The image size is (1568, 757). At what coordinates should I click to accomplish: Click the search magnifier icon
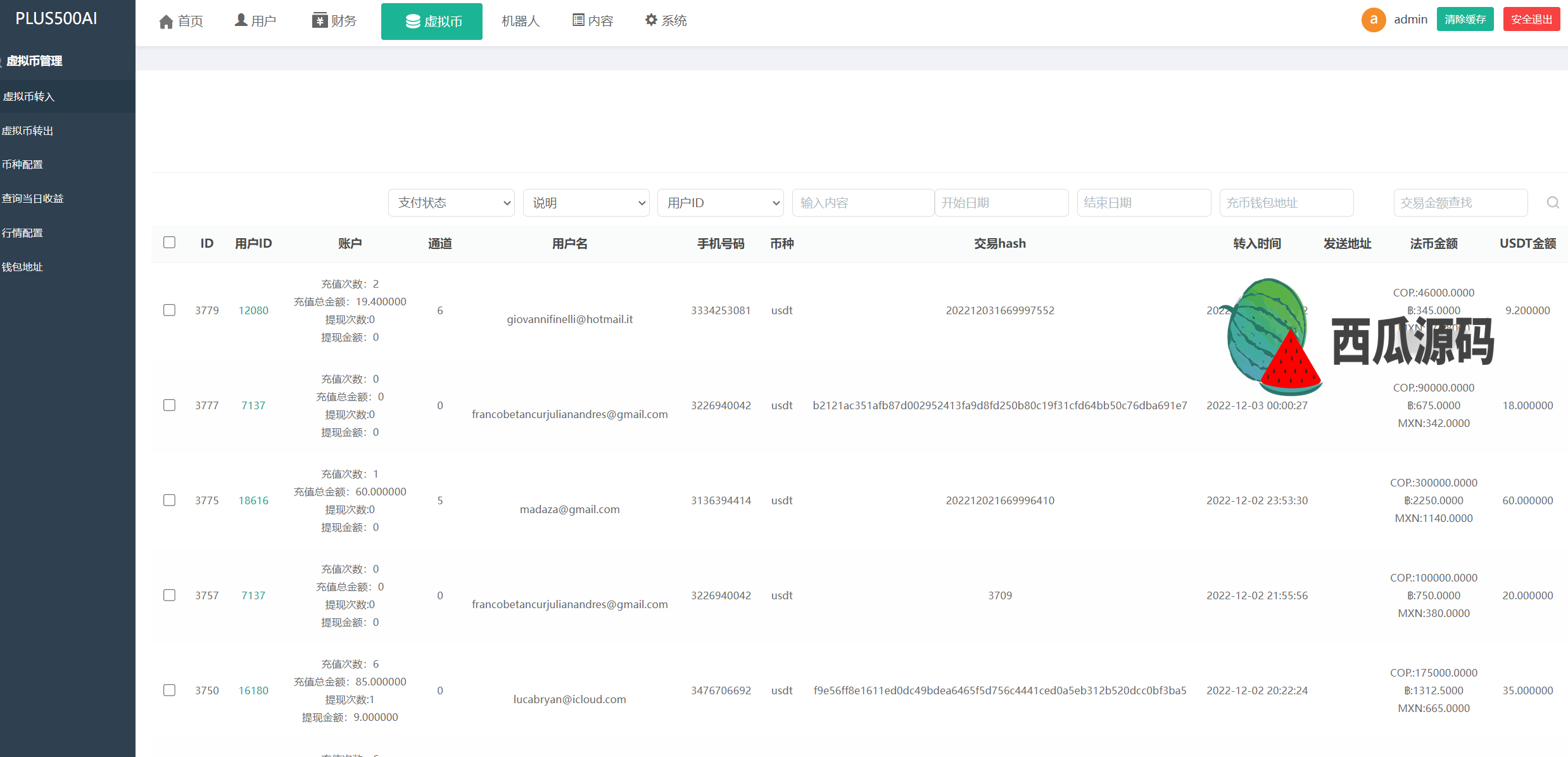pos(1553,203)
